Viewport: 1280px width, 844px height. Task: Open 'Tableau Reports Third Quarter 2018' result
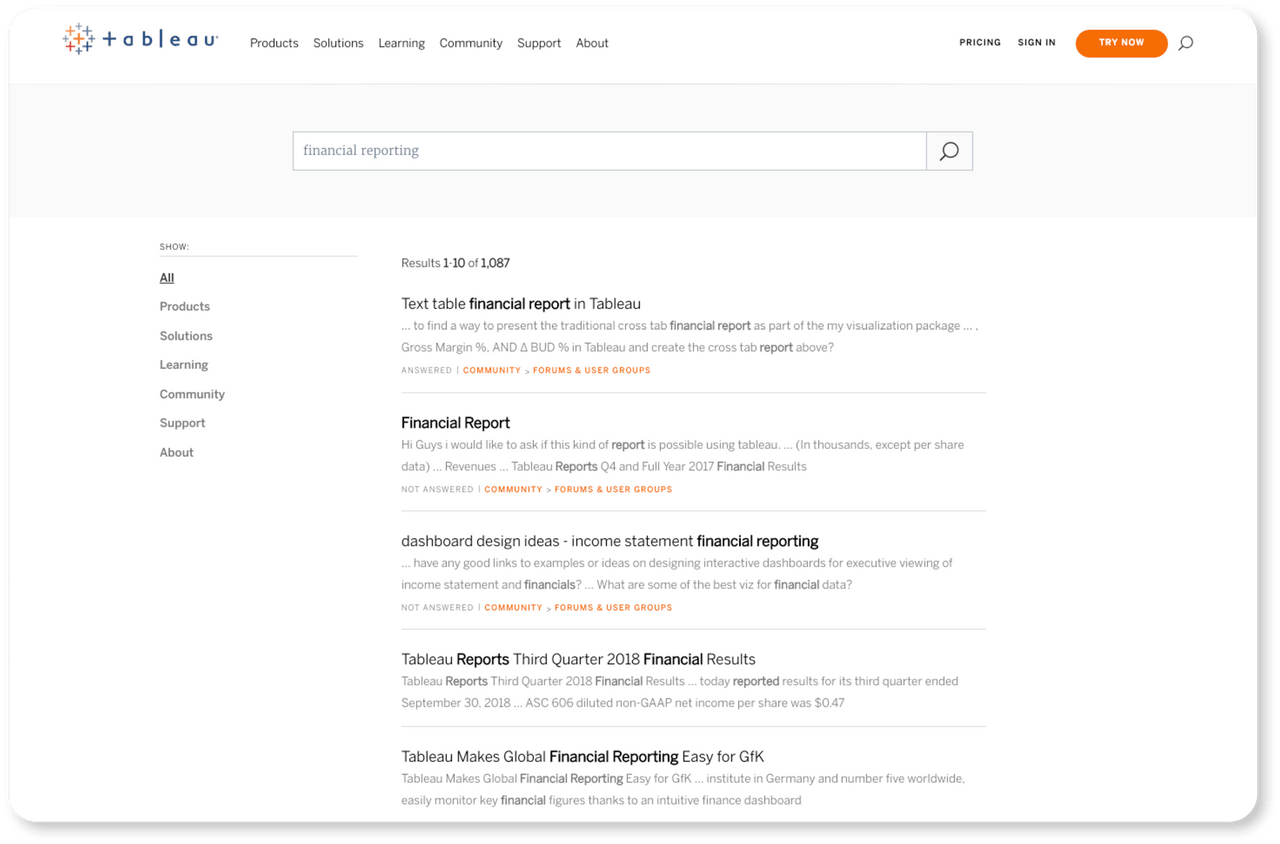pos(578,659)
